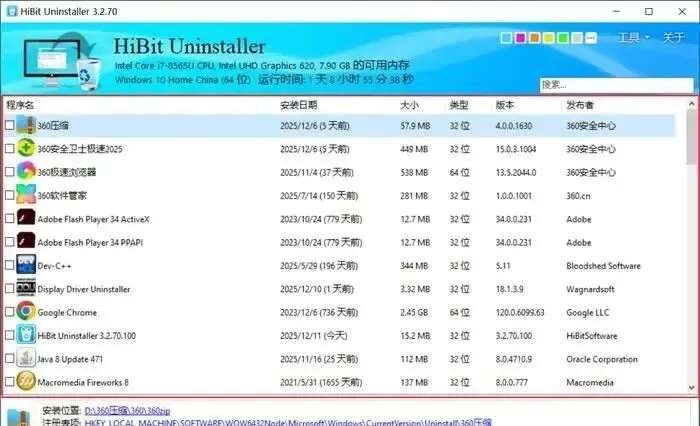Select version 120.0.6099.63 cell
The width and height of the screenshot is (700, 426).
tap(520, 312)
